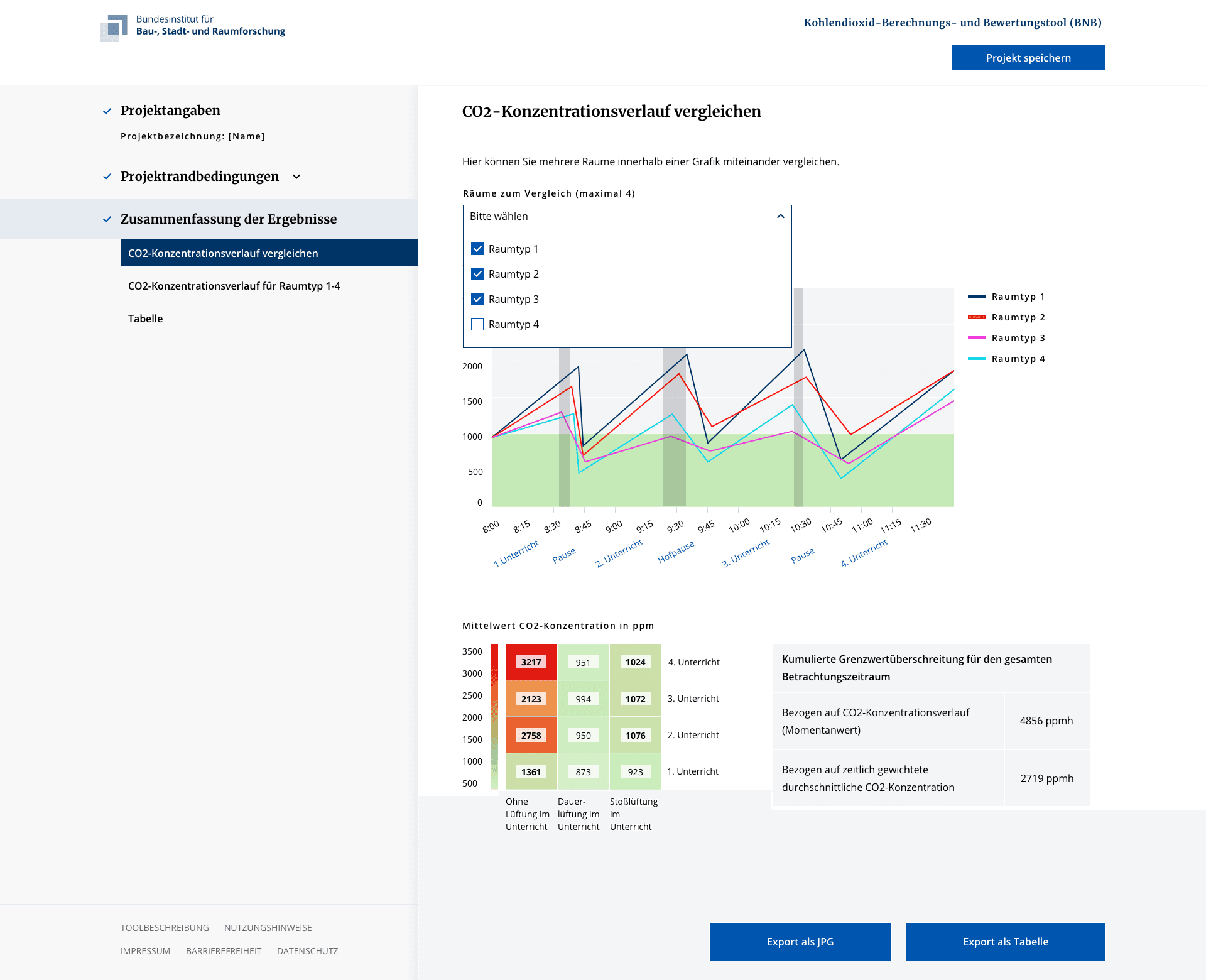Screen dimensions: 1206x980
Task: Click the Kohlendioxid-Berechnungs- und Bewertungstool title
Action: click(x=953, y=23)
